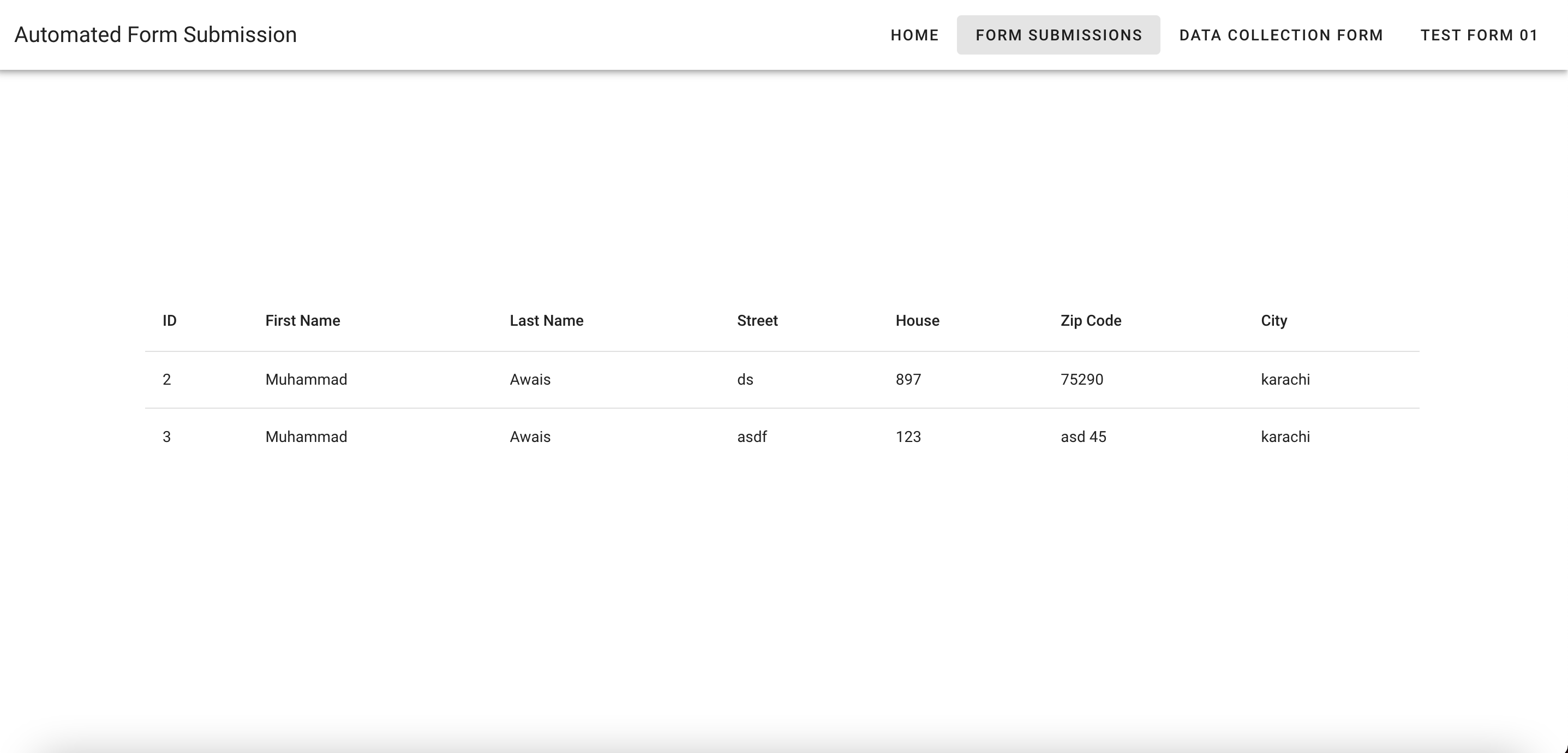
Task: Open the Home nav link
Action: pyautogui.click(x=914, y=35)
